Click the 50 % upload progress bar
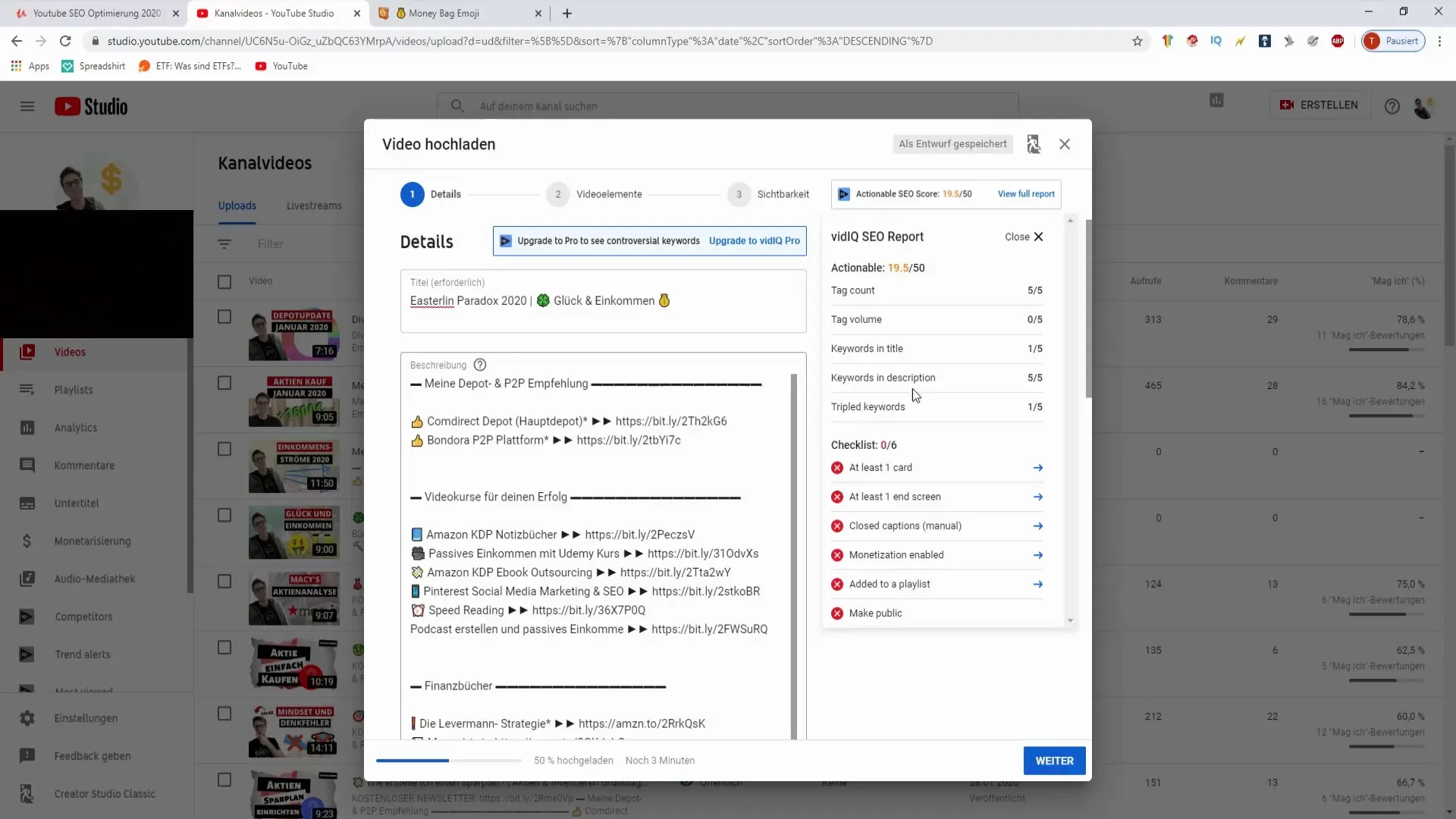 click(x=449, y=761)
